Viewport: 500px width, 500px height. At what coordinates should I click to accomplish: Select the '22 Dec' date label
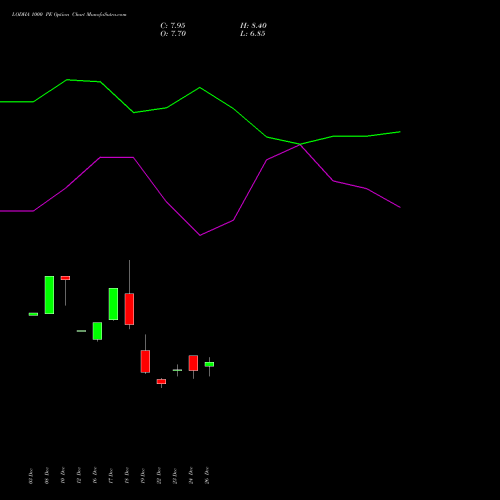tap(159, 475)
